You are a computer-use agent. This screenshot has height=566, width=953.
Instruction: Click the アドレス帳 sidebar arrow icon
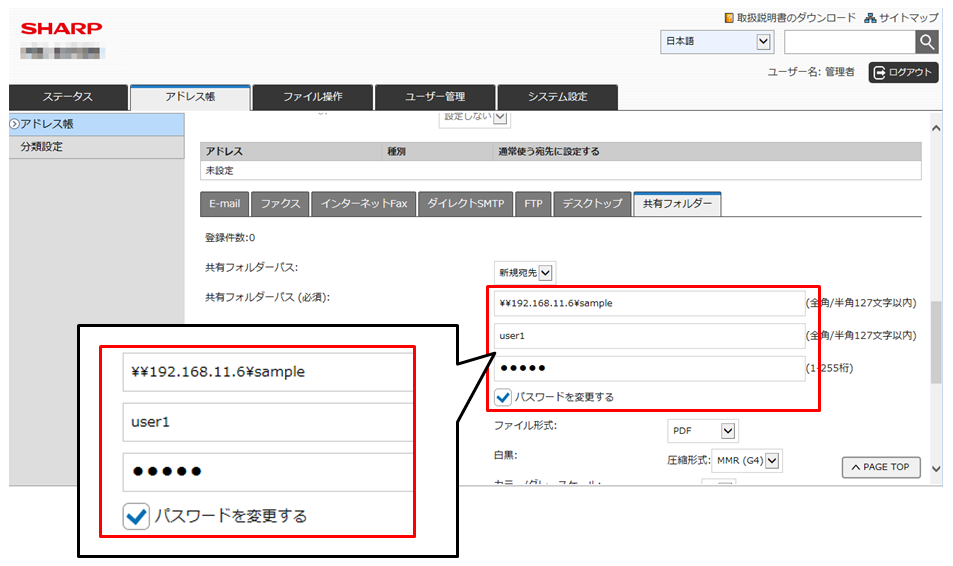(x=15, y=124)
